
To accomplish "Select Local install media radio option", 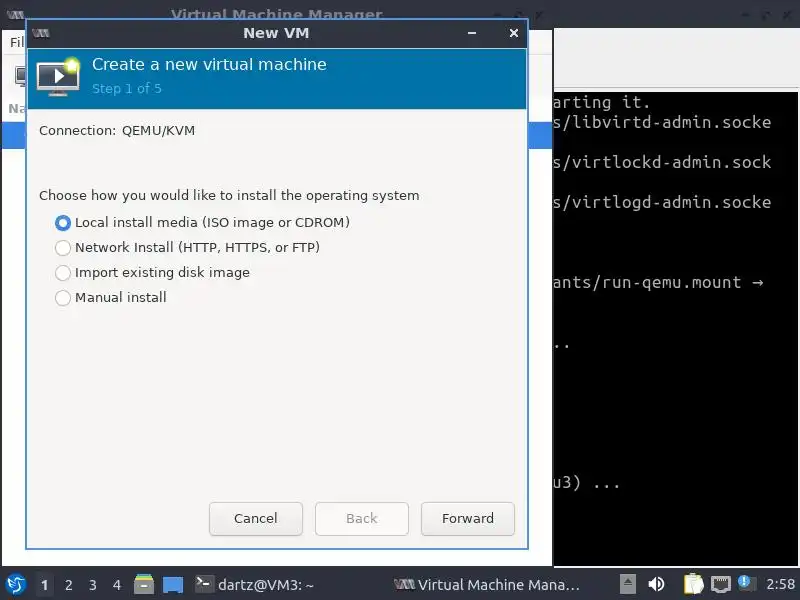I will pos(202,222).
